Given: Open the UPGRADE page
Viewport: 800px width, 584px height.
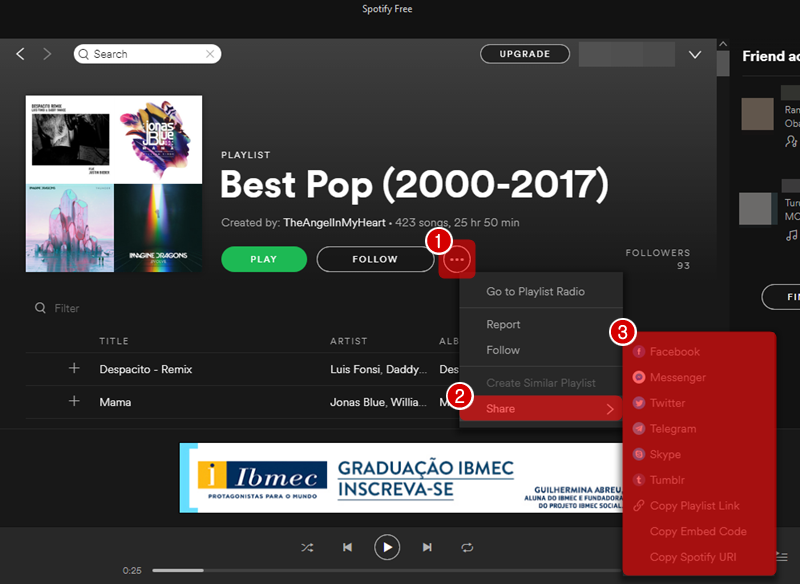Looking at the screenshot, I should 525,53.
